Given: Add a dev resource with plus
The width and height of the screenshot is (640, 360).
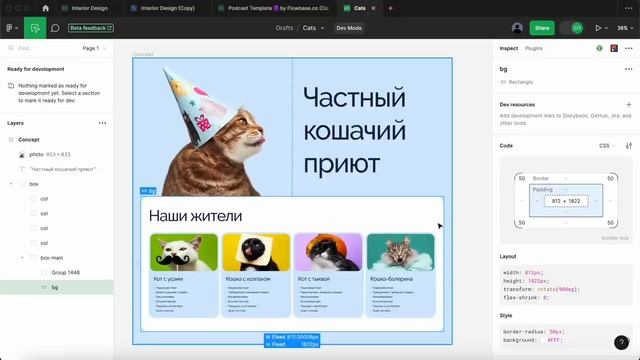Looking at the screenshot, I should pyautogui.click(x=629, y=104).
